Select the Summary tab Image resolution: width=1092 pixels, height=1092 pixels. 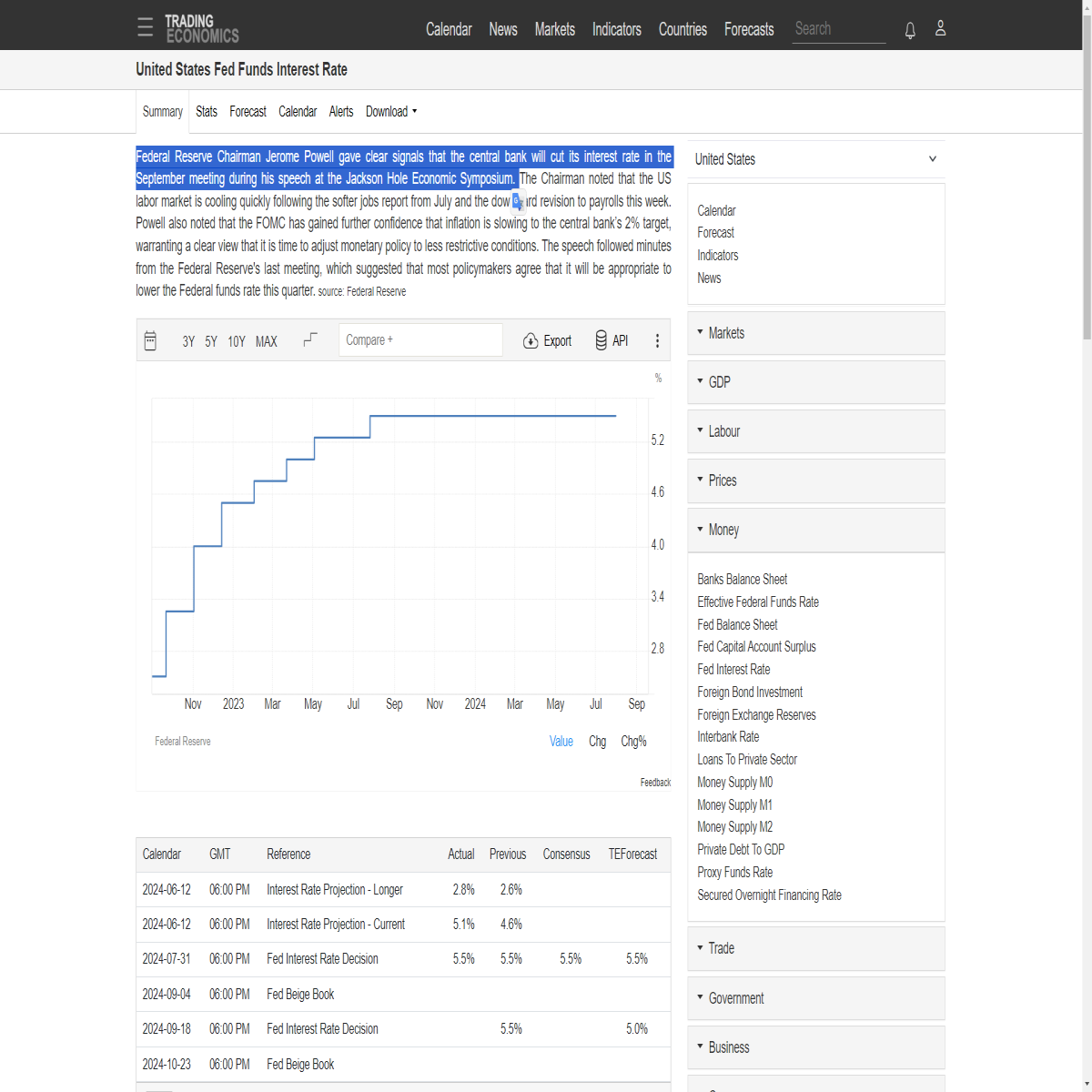pyautogui.click(x=163, y=111)
